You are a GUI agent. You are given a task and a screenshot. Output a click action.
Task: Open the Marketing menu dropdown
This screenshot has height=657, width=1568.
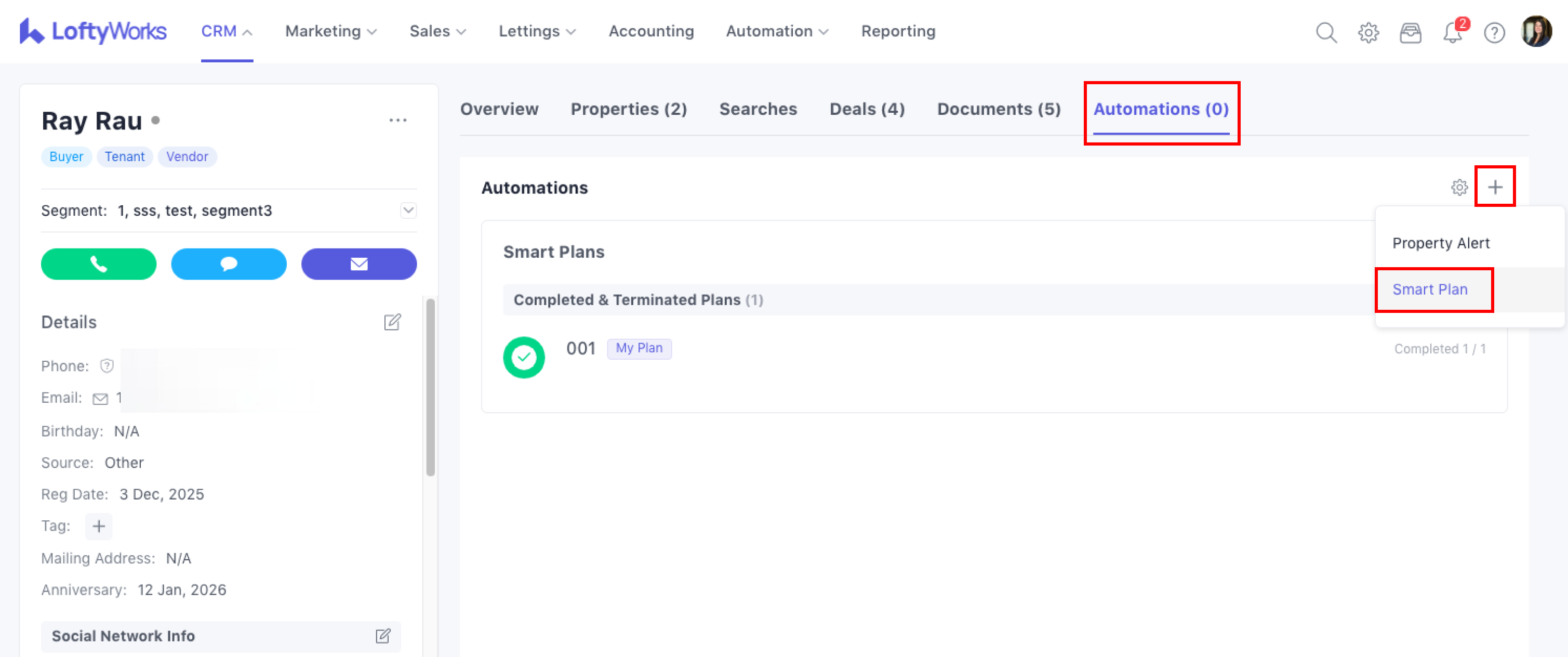pyautogui.click(x=330, y=31)
